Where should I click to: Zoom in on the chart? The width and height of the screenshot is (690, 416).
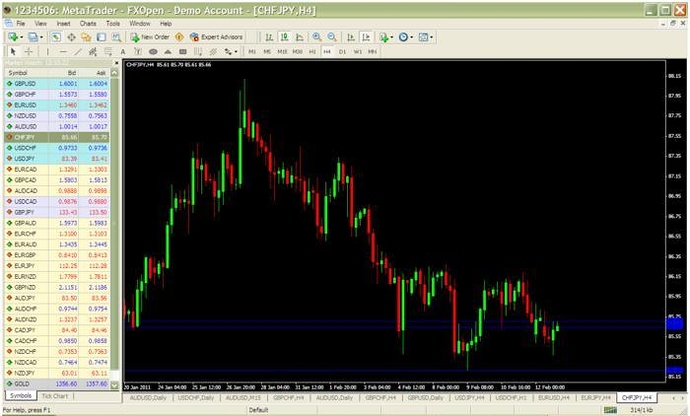(x=317, y=37)
